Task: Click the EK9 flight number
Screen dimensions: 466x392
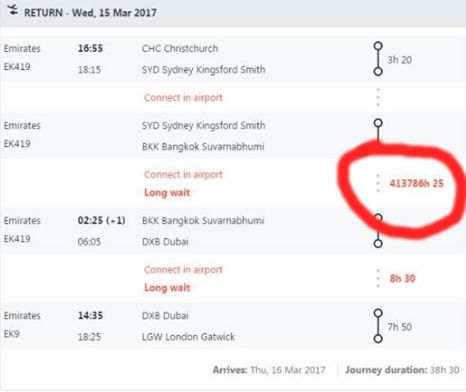Action: click(x=12, y=334)
